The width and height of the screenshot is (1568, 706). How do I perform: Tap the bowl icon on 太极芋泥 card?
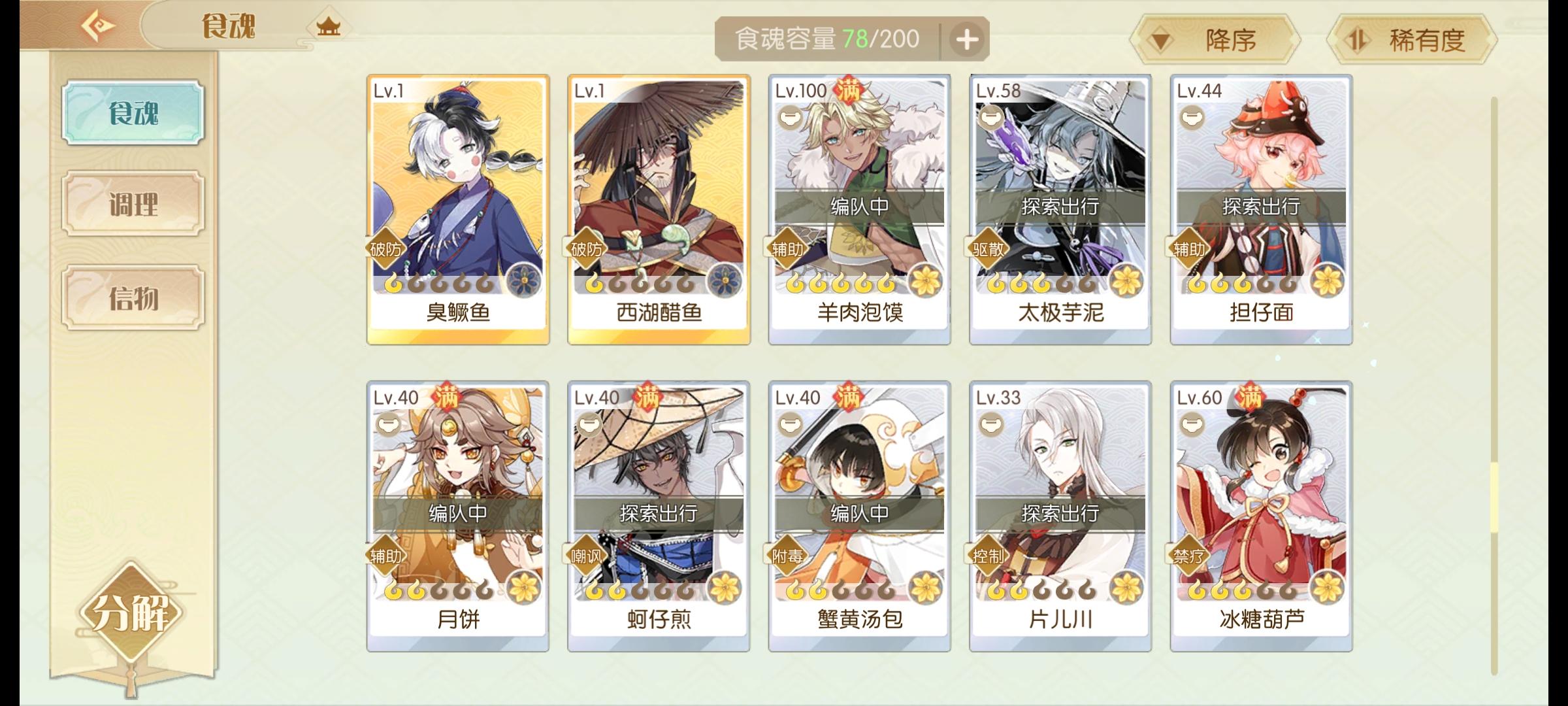(x=991, y=118)
